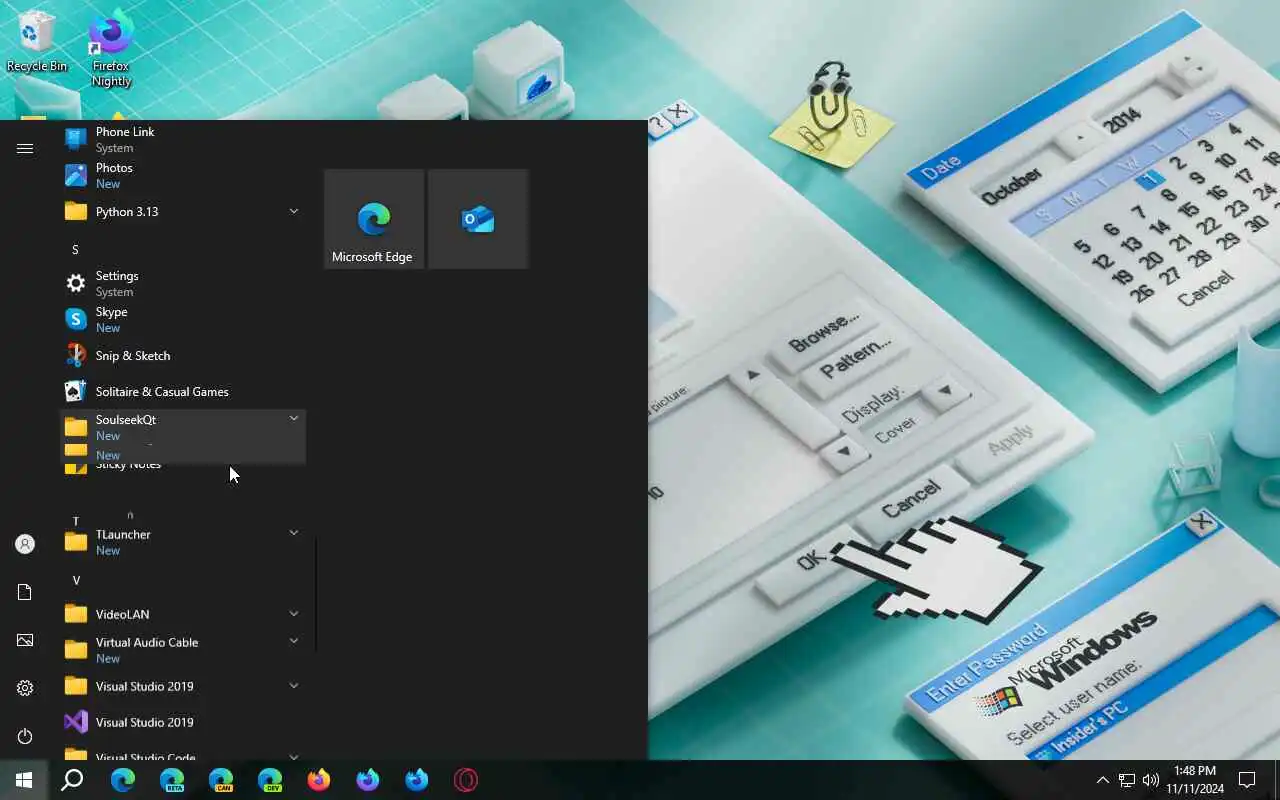The height and width of the screenshot is (800, 1280).
Task: Expand the Visual Studio 2019 folder chevron
Action: pyautogui.click(x=294, y=685)
